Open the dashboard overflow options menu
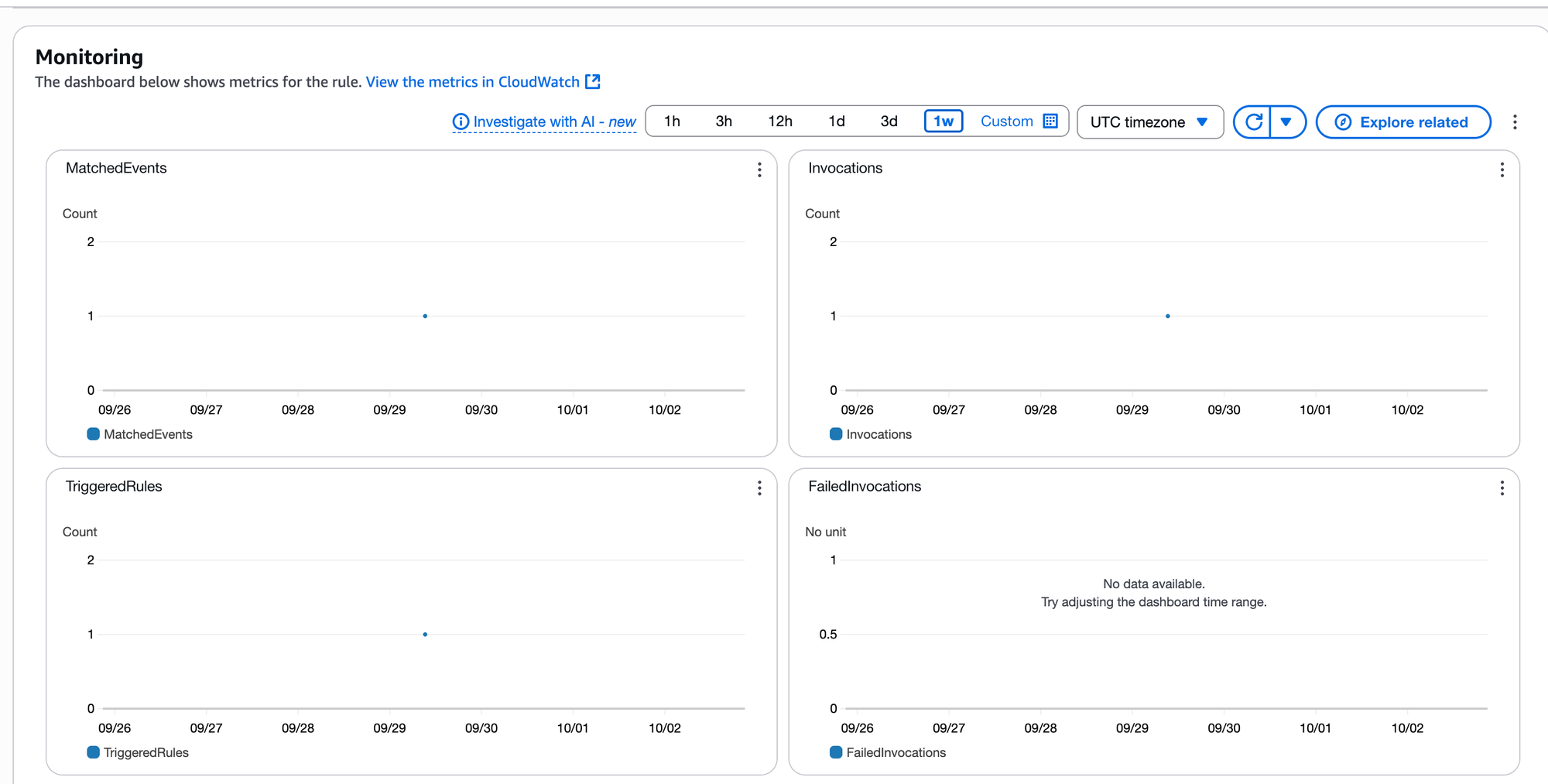Screen dimensions: 1548x784 [x=1515, y=122]
